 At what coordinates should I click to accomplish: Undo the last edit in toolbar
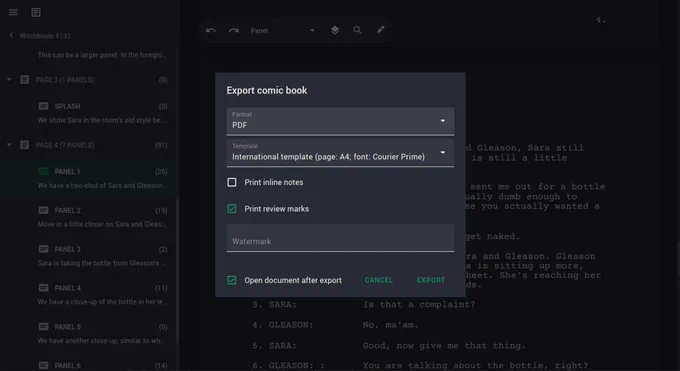coord(211,30)
